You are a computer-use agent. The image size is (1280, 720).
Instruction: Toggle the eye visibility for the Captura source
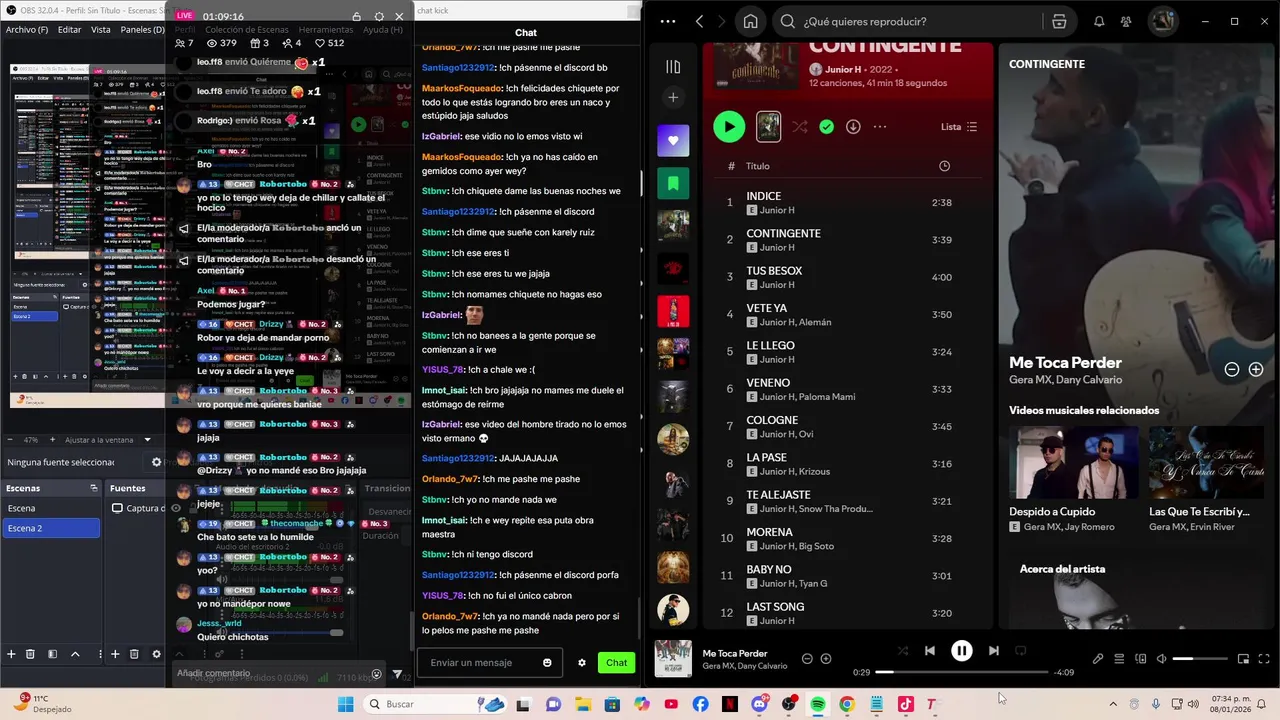click(176, 508)
